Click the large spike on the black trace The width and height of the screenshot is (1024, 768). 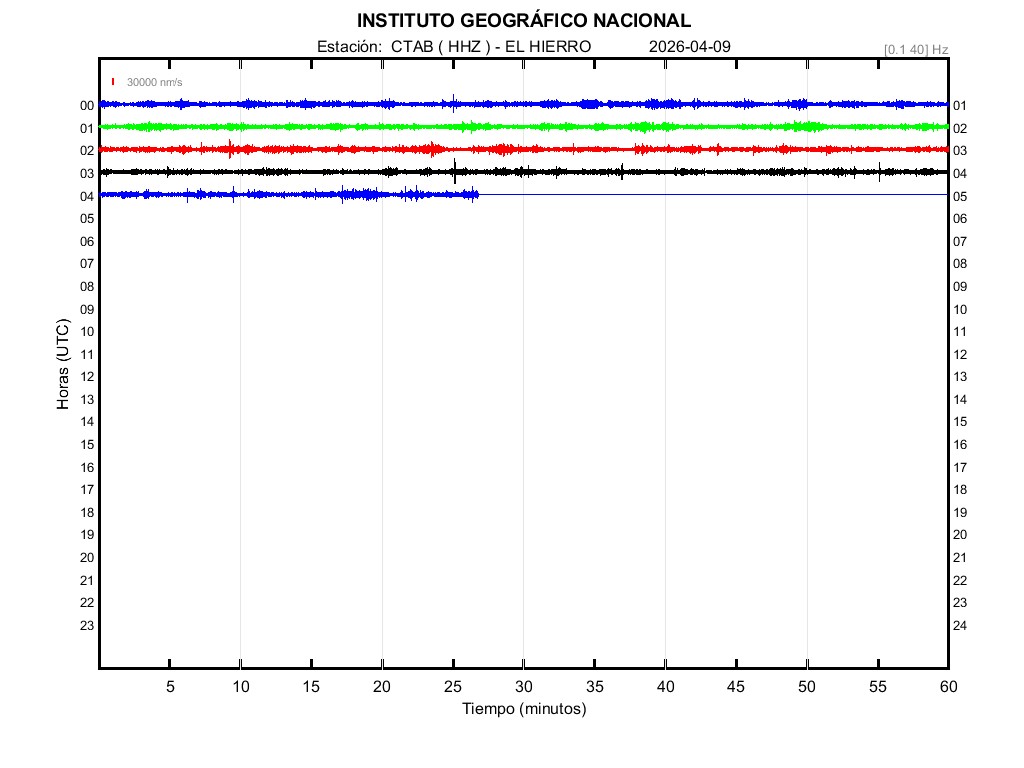[454, 170]
